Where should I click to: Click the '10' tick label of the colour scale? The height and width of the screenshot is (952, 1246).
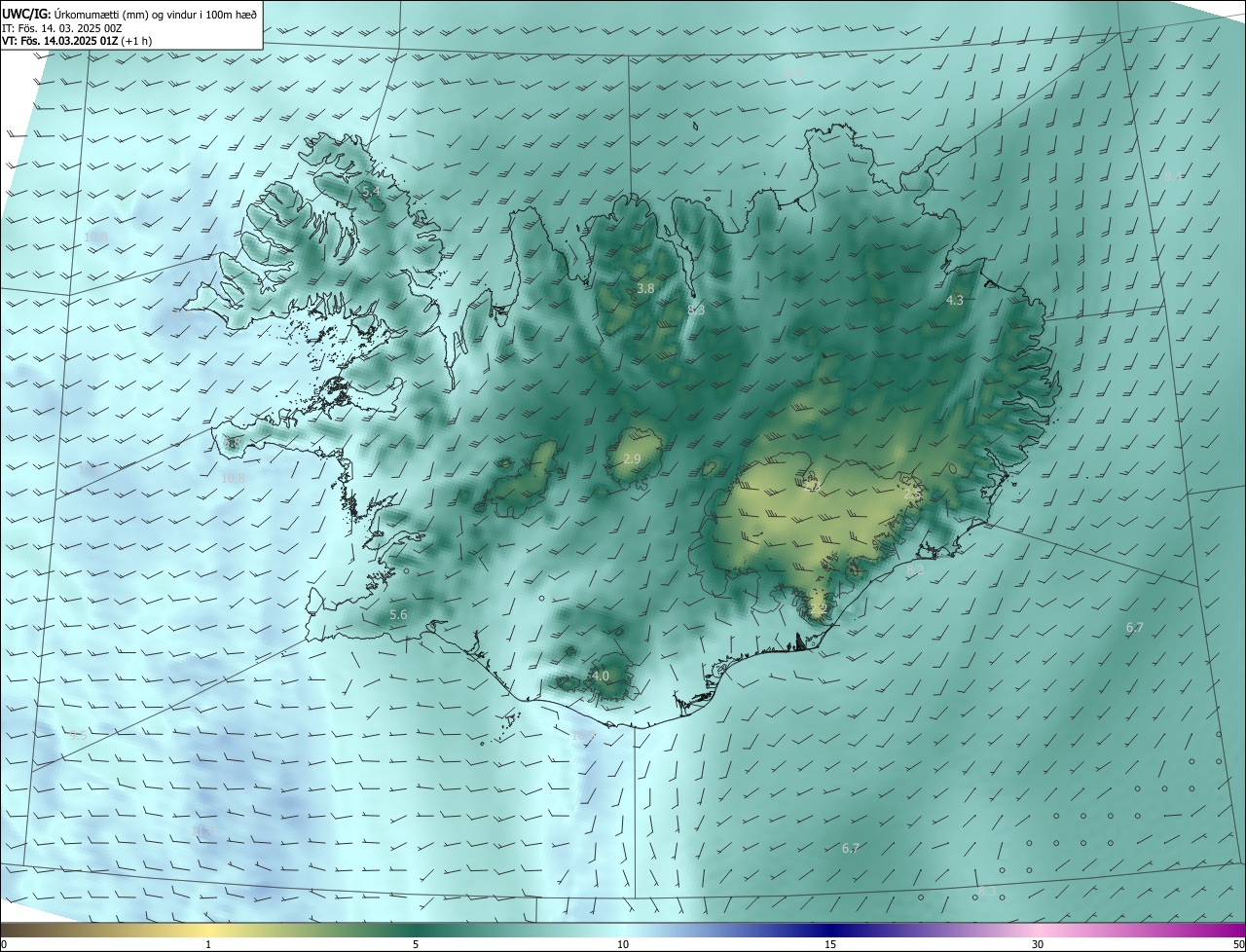coord(623,945)
